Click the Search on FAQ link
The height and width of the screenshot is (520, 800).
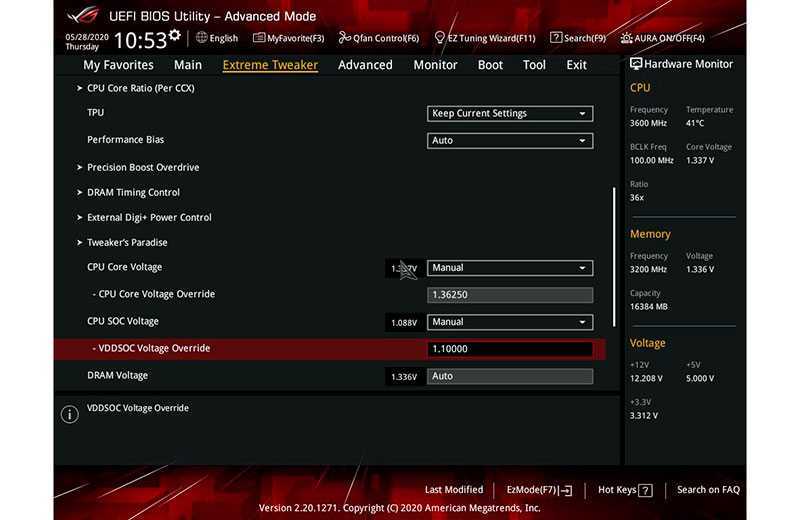pos(708,490)
